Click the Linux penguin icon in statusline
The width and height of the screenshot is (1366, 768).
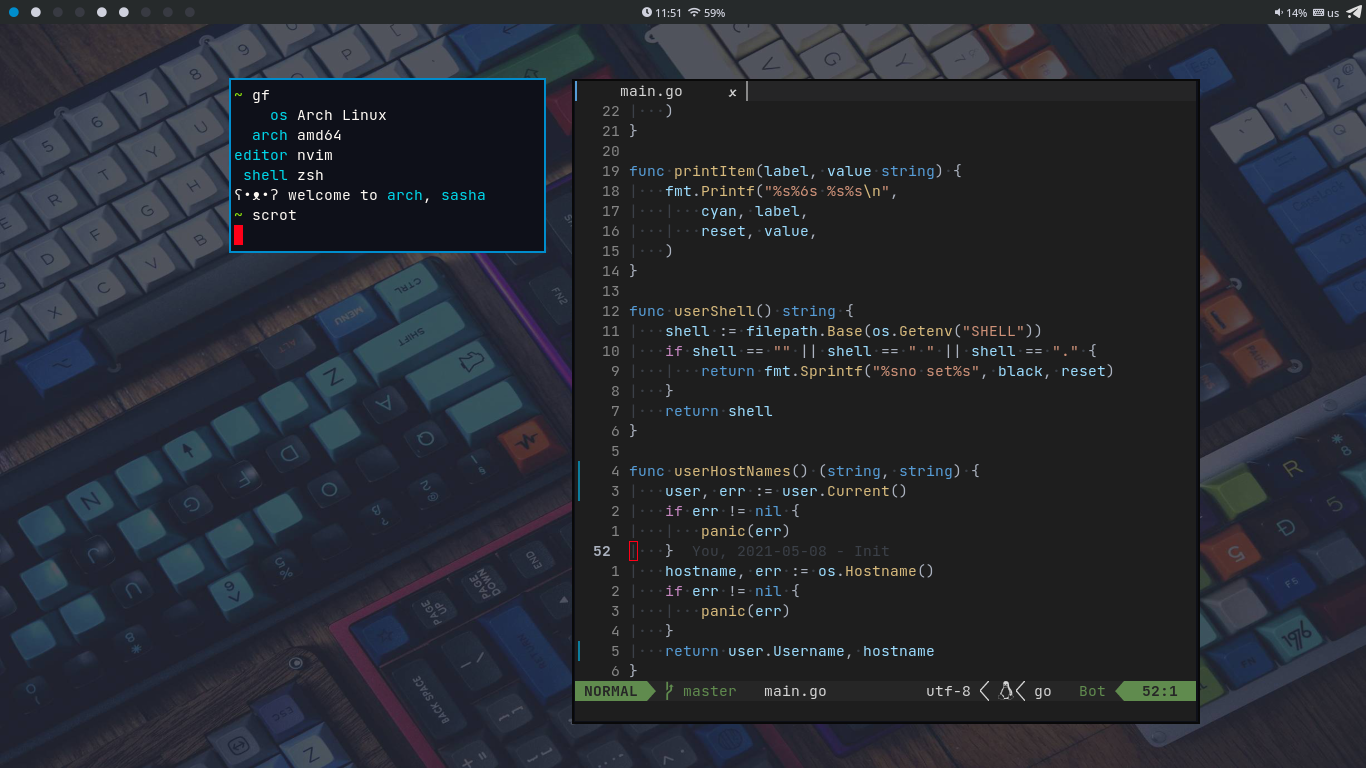pyautogui.click(x=1006, y=691)
